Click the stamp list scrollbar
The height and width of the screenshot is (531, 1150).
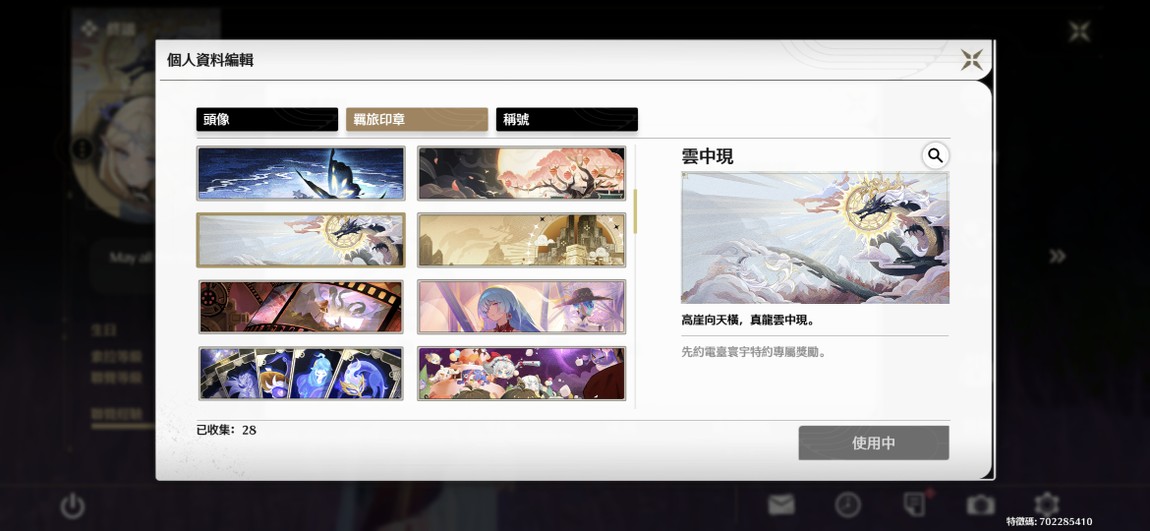[635, 211]
